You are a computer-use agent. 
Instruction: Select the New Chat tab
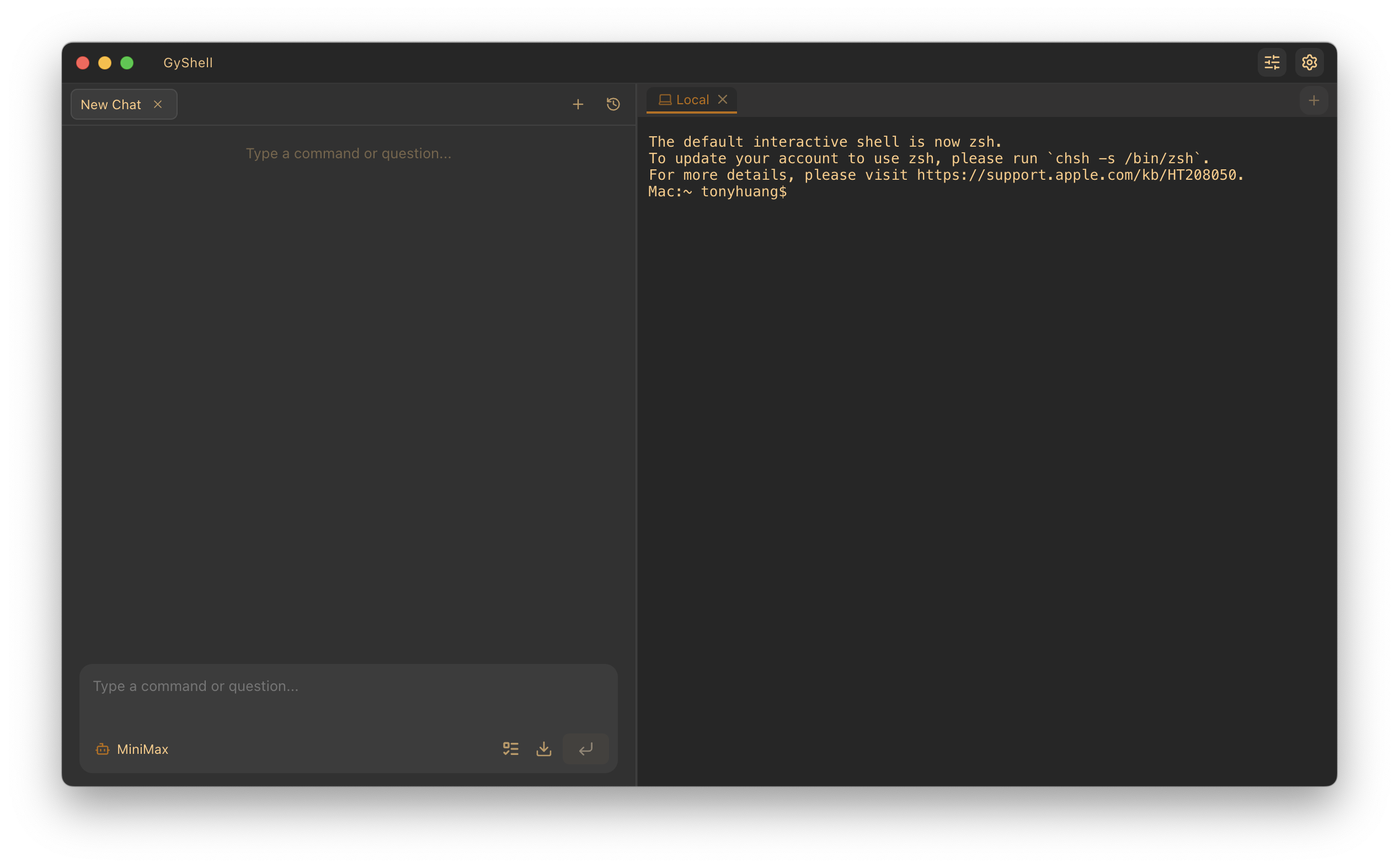coord(111,104)
